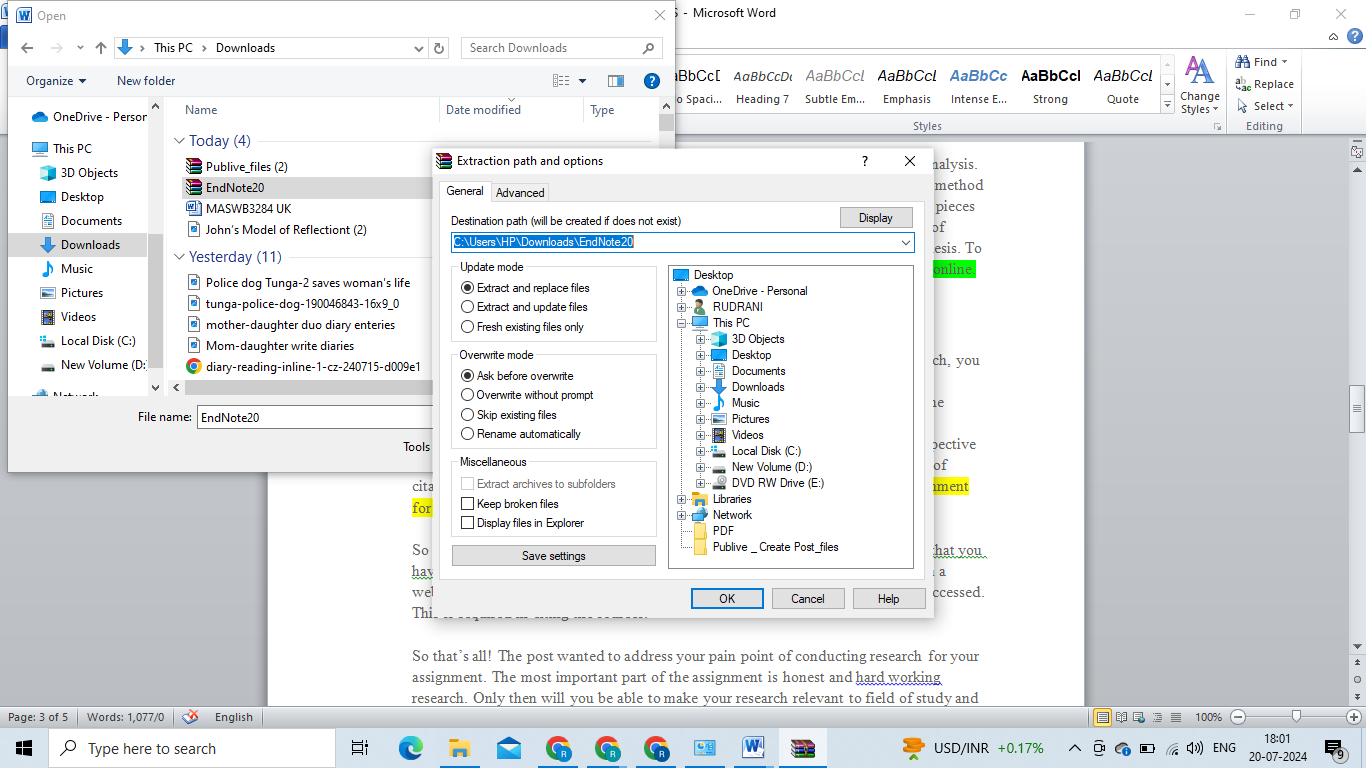Refresh the Downloads folder view
This screenshot has height=768, width=1366.
(439, 48)
